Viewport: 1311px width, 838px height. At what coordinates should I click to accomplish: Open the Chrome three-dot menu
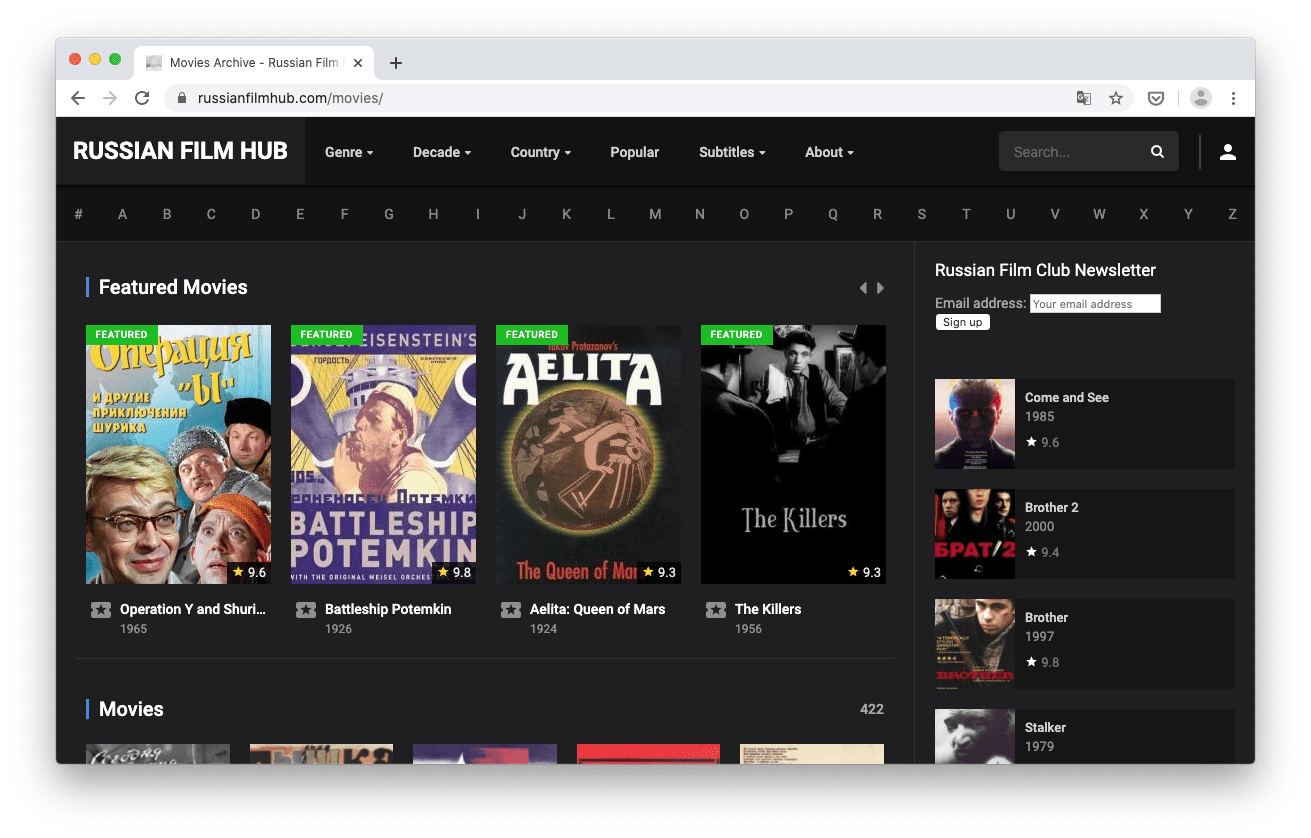(x=1234, y=98)
